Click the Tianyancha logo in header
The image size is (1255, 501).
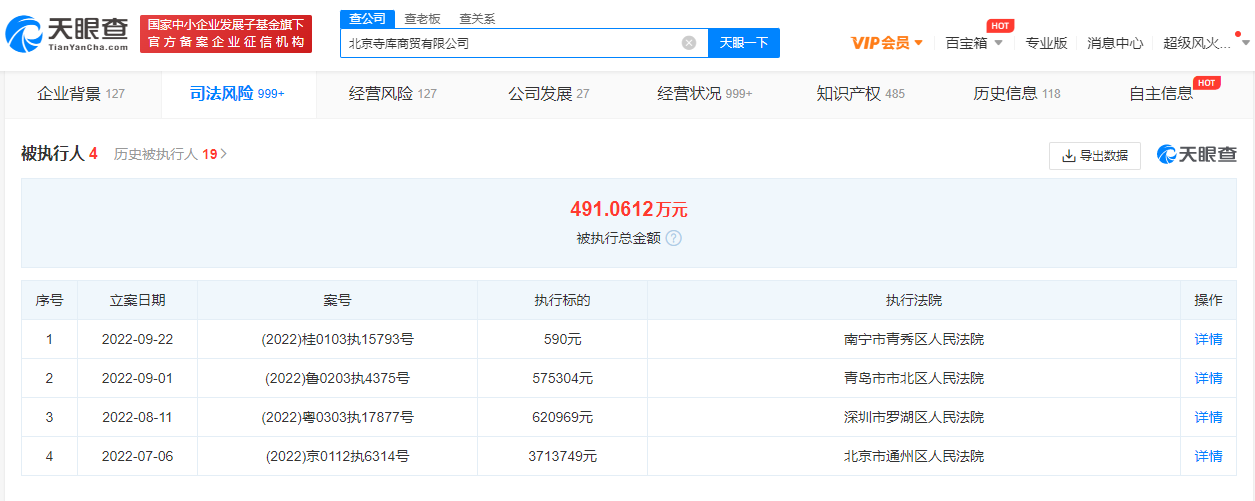(67, 35)
